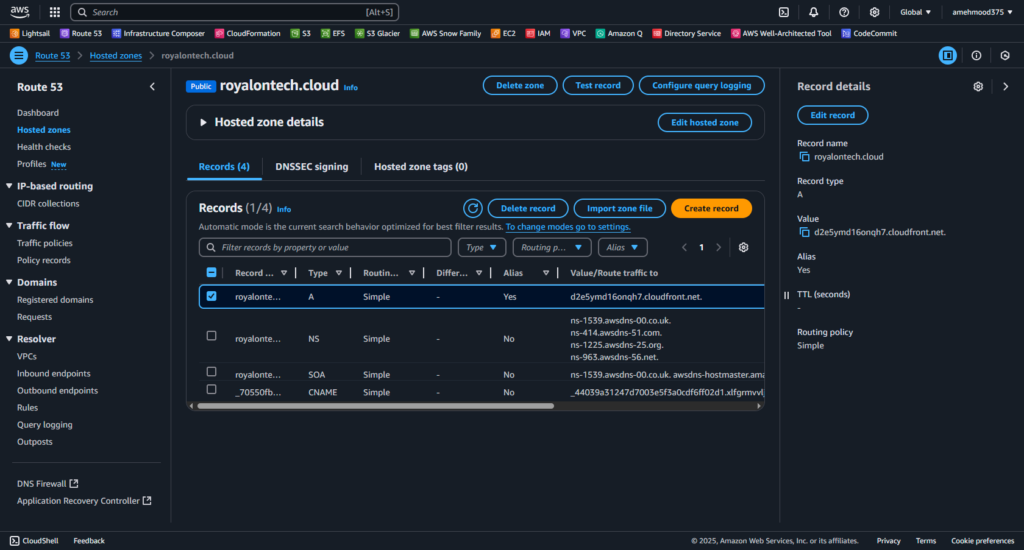Open AWS Well-Architected Tool shortcut

point(781,33)
